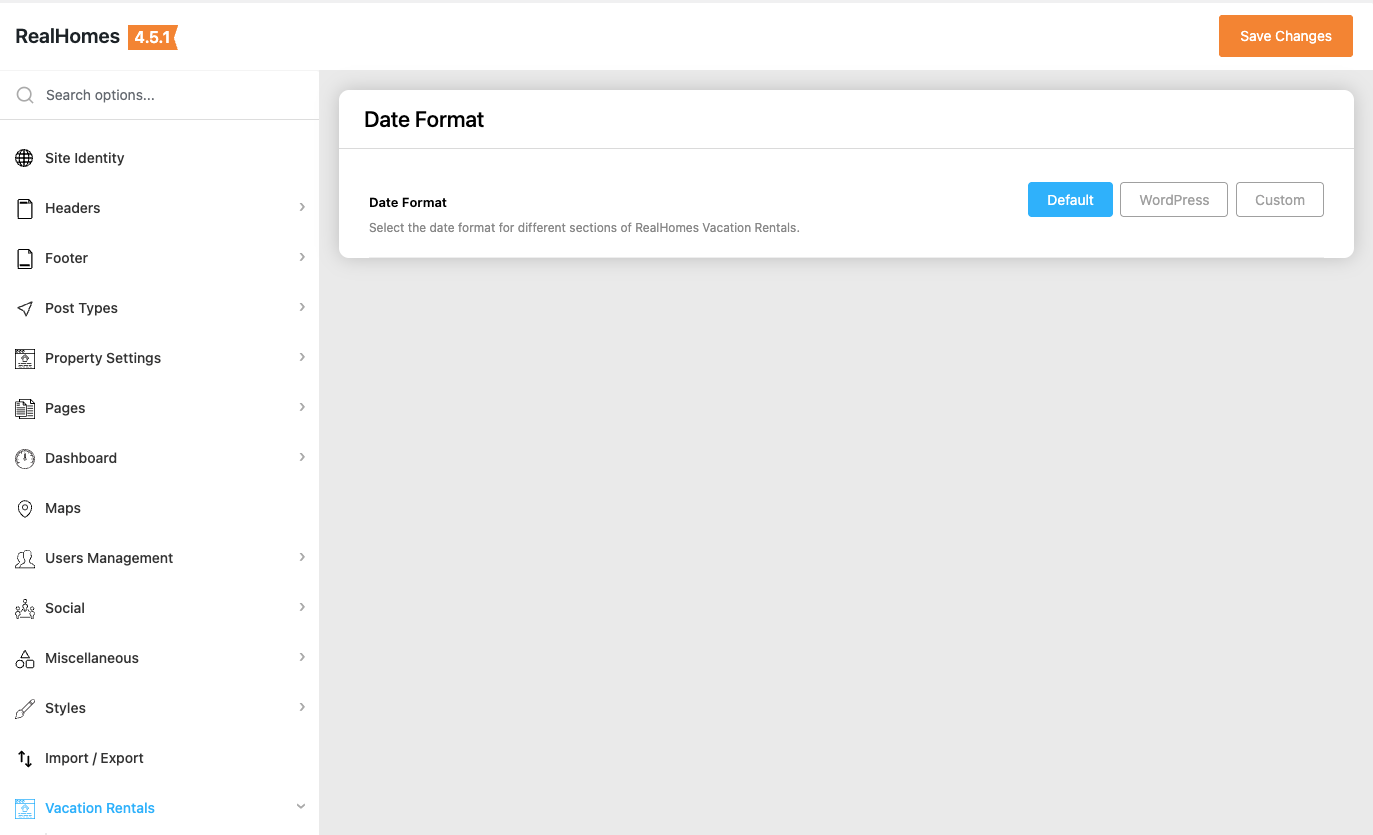The height and width of the screenshot is (835, 1373).
Task: Collapse the Vacation Rentals chevron
Action: 301,807
